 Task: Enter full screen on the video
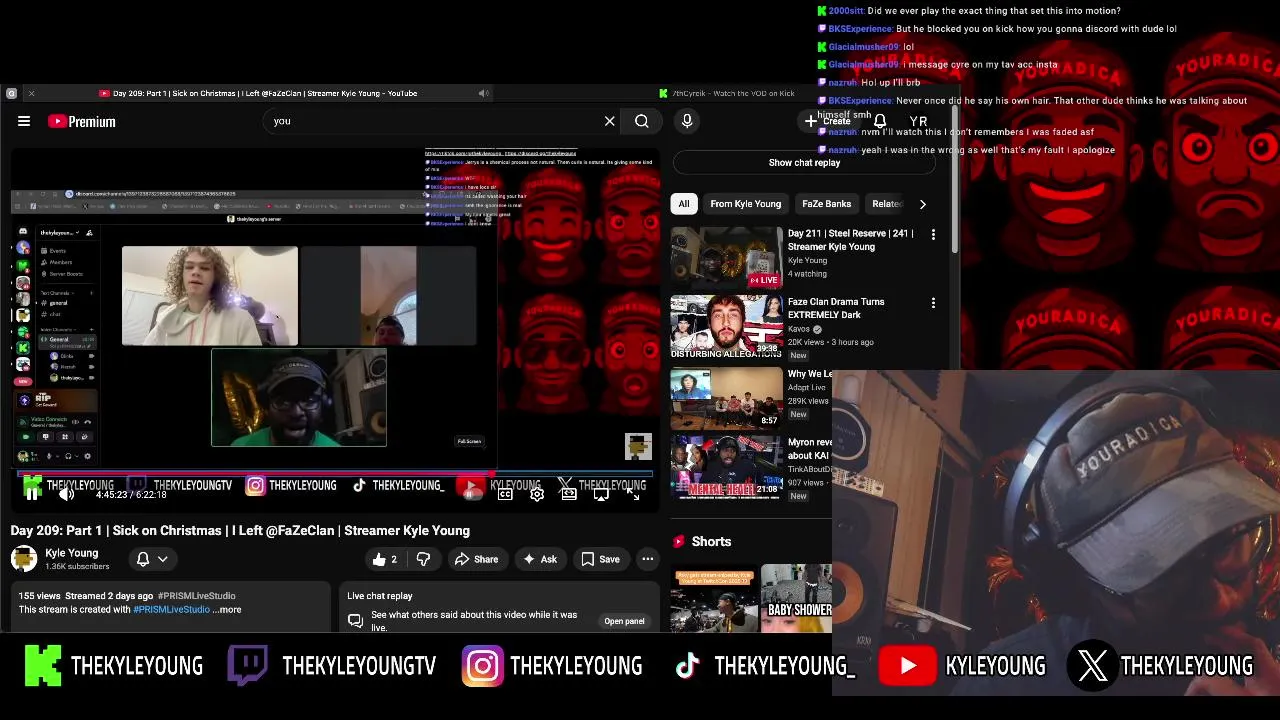633,494
